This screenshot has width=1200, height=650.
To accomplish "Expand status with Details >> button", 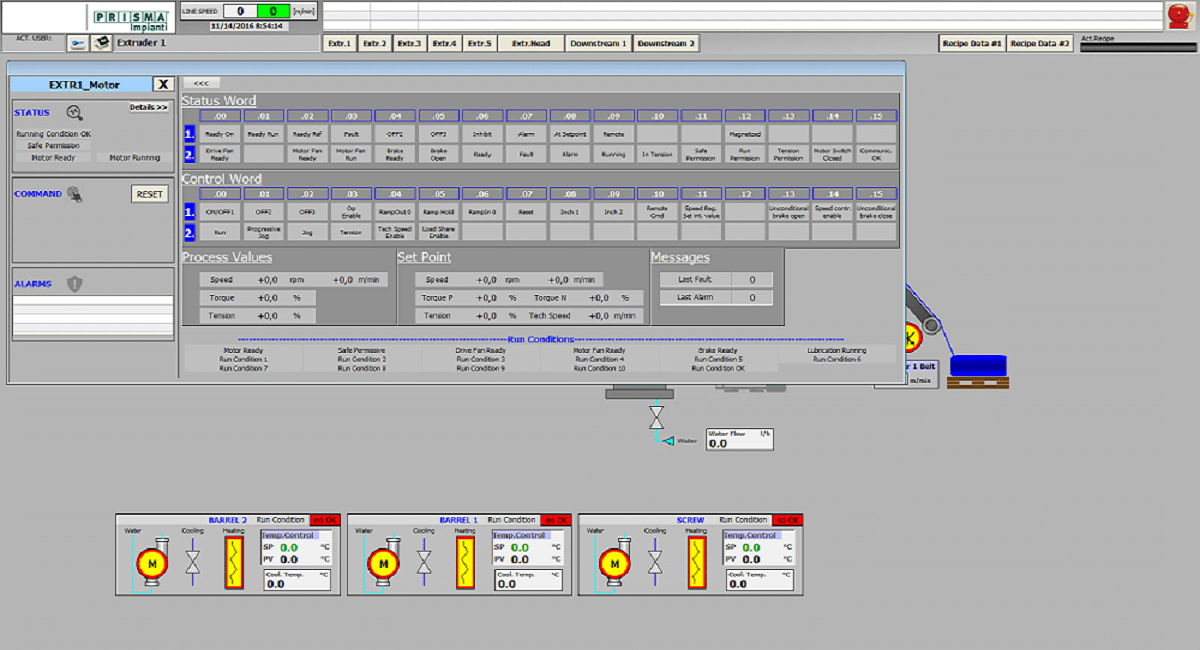I will click(x=149, y=107).
